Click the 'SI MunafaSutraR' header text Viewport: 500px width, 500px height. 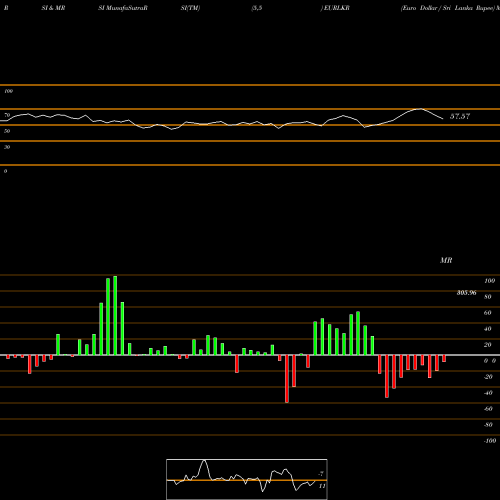tap(123, 8)
